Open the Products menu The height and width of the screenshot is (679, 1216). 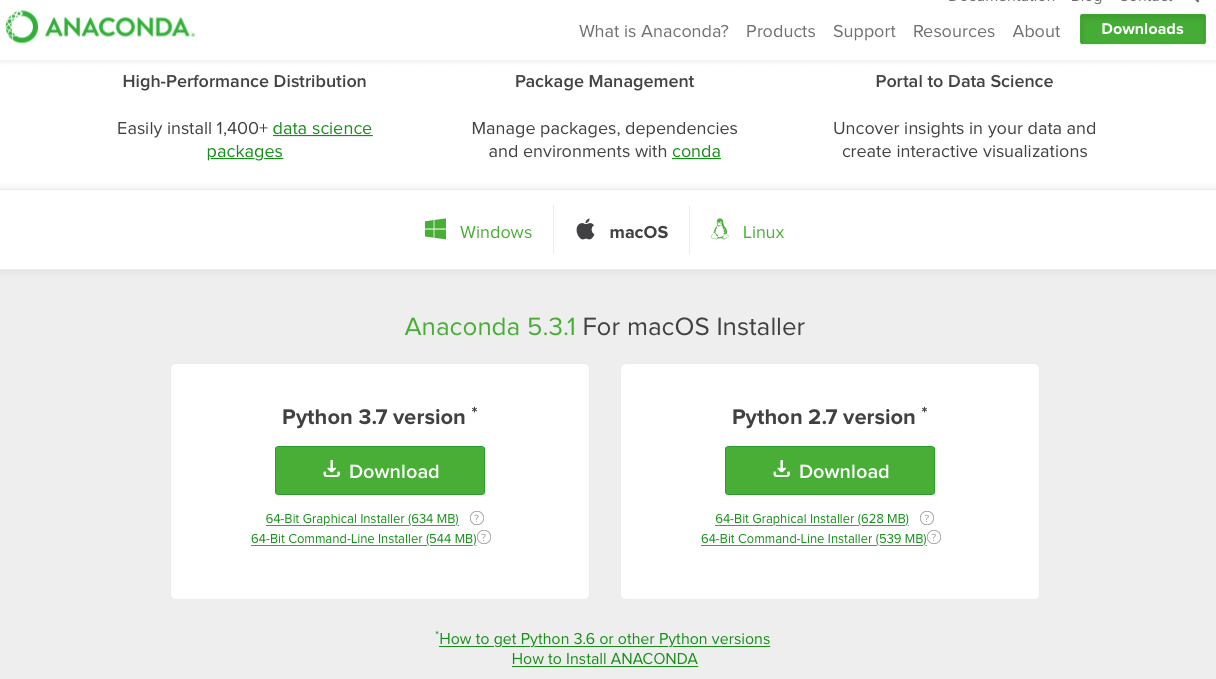click(x=780, y=31)
